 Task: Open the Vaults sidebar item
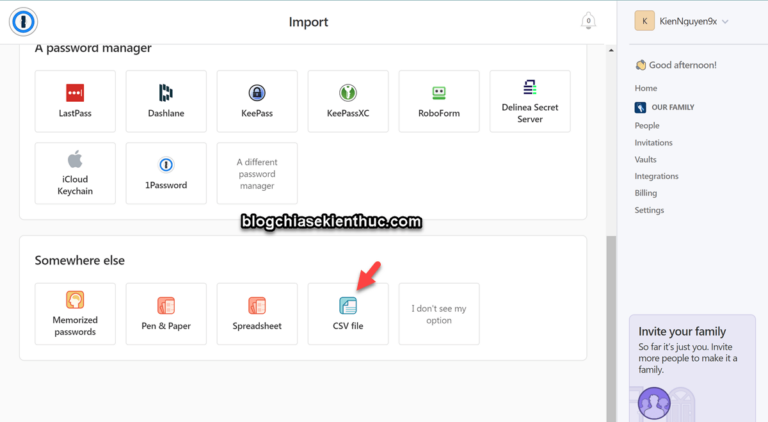[645, 159]
